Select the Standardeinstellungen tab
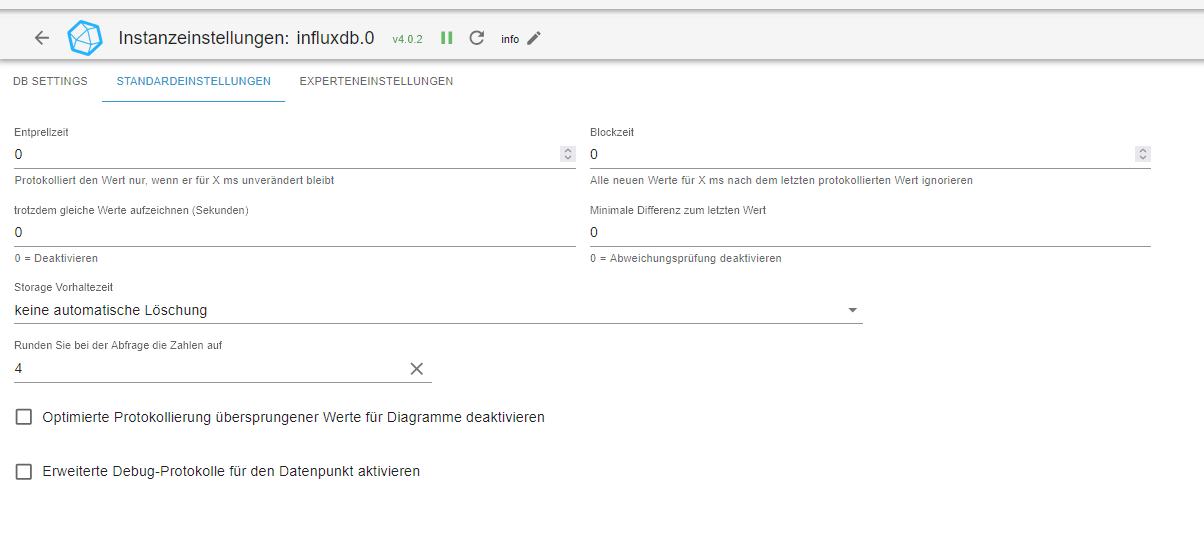Viewport: 1204px width, 559px height. tap(193, 81)
